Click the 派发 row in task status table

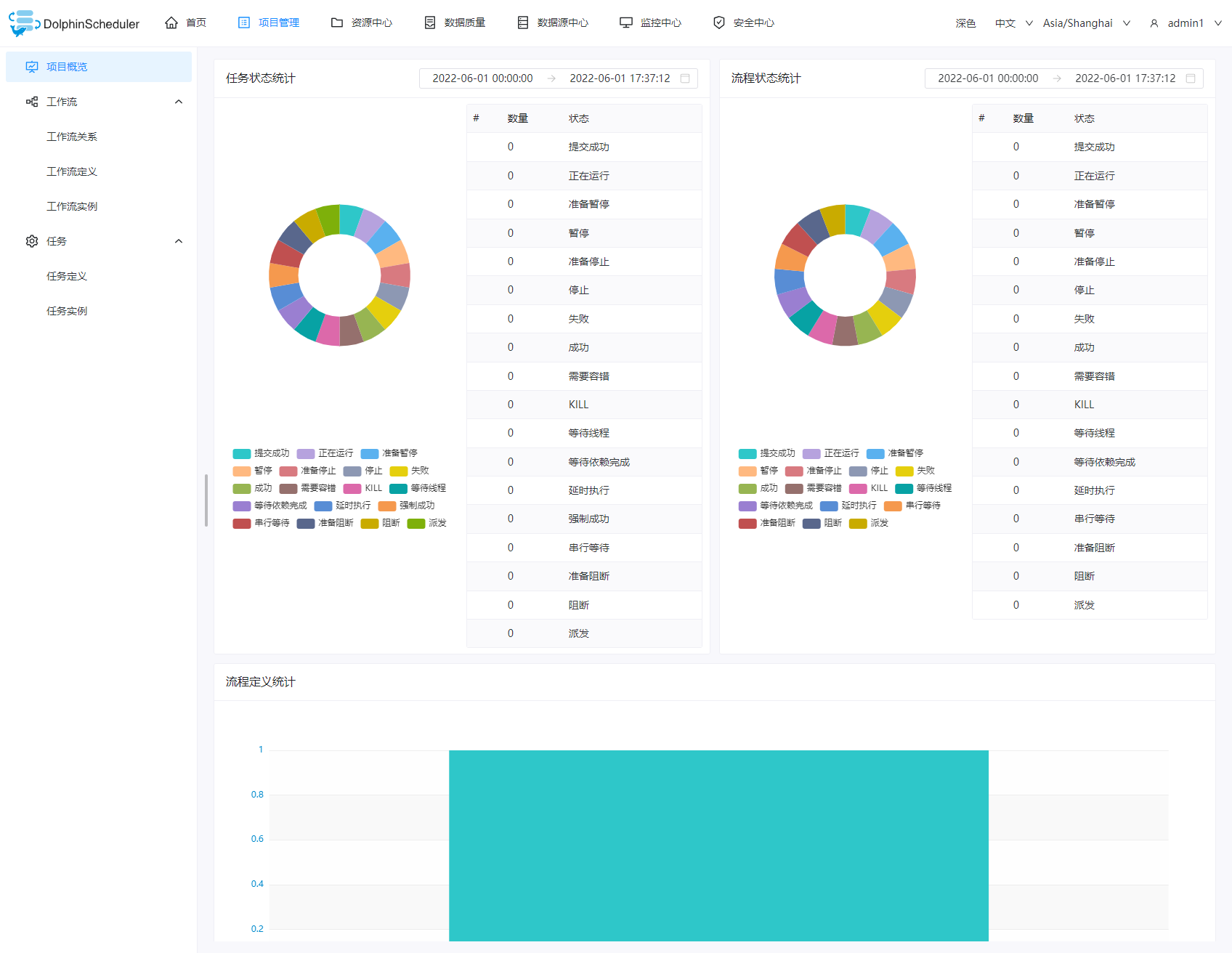(584, 633)
